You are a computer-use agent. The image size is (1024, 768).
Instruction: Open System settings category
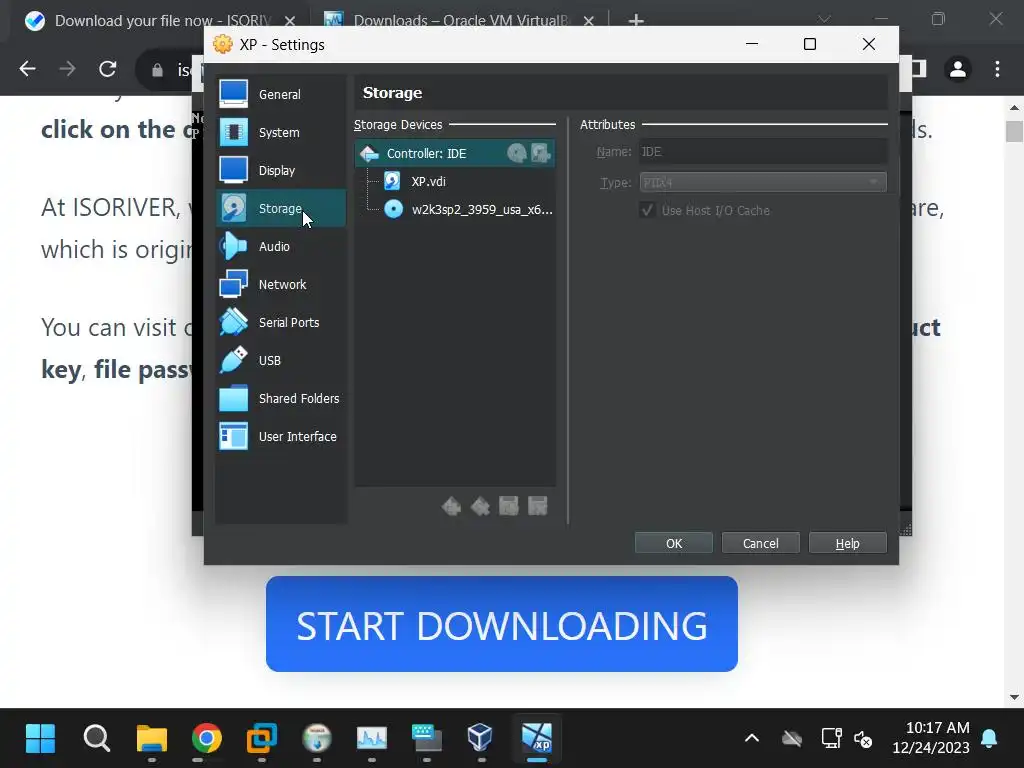pos(281,133)
